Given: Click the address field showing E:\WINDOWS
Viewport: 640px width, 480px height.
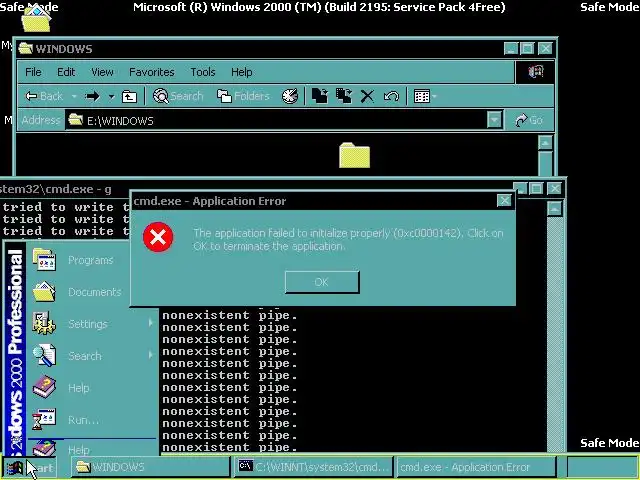Looking at the screenshot, I should click(276, 120).
